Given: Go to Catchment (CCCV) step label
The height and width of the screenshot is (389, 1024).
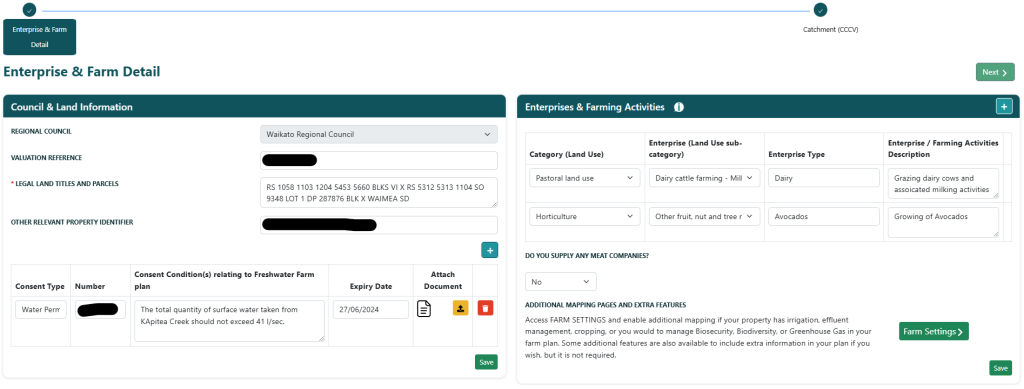Looking at the screenshot, I should (x=830, y=29).
